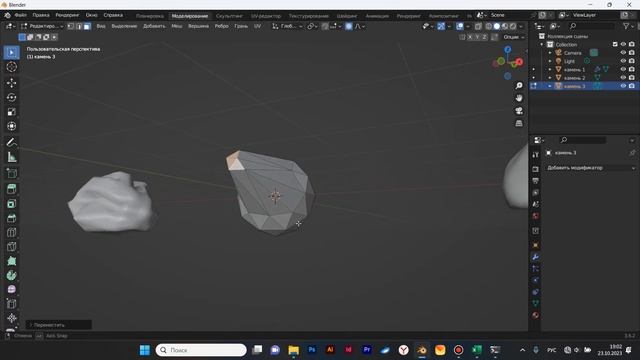Hide Camera object with its eye icon
Image resolution: width=640 pixels, height=360 pixels.
623,53
